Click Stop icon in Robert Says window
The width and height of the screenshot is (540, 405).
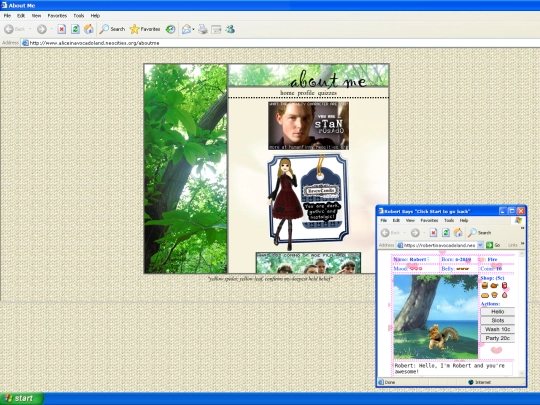click(433, 233)
